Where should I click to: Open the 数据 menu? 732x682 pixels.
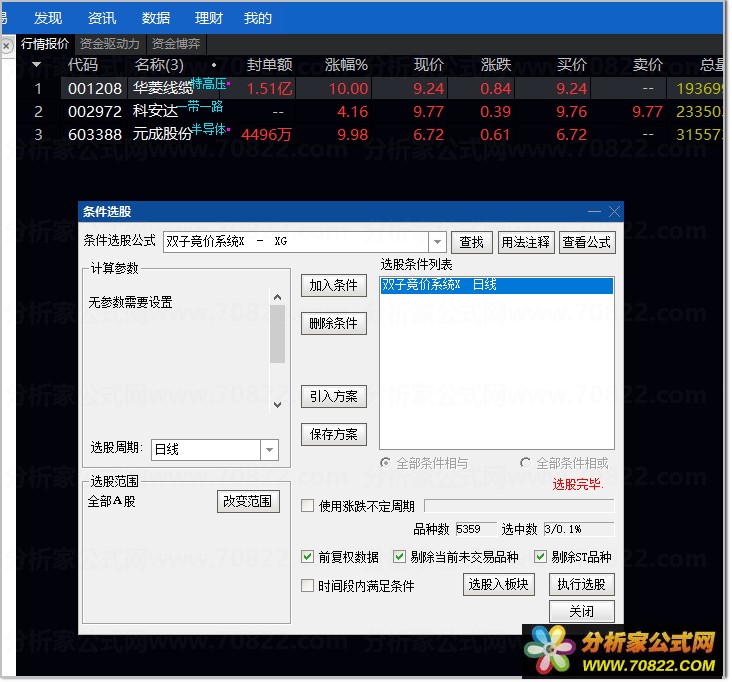155,18
